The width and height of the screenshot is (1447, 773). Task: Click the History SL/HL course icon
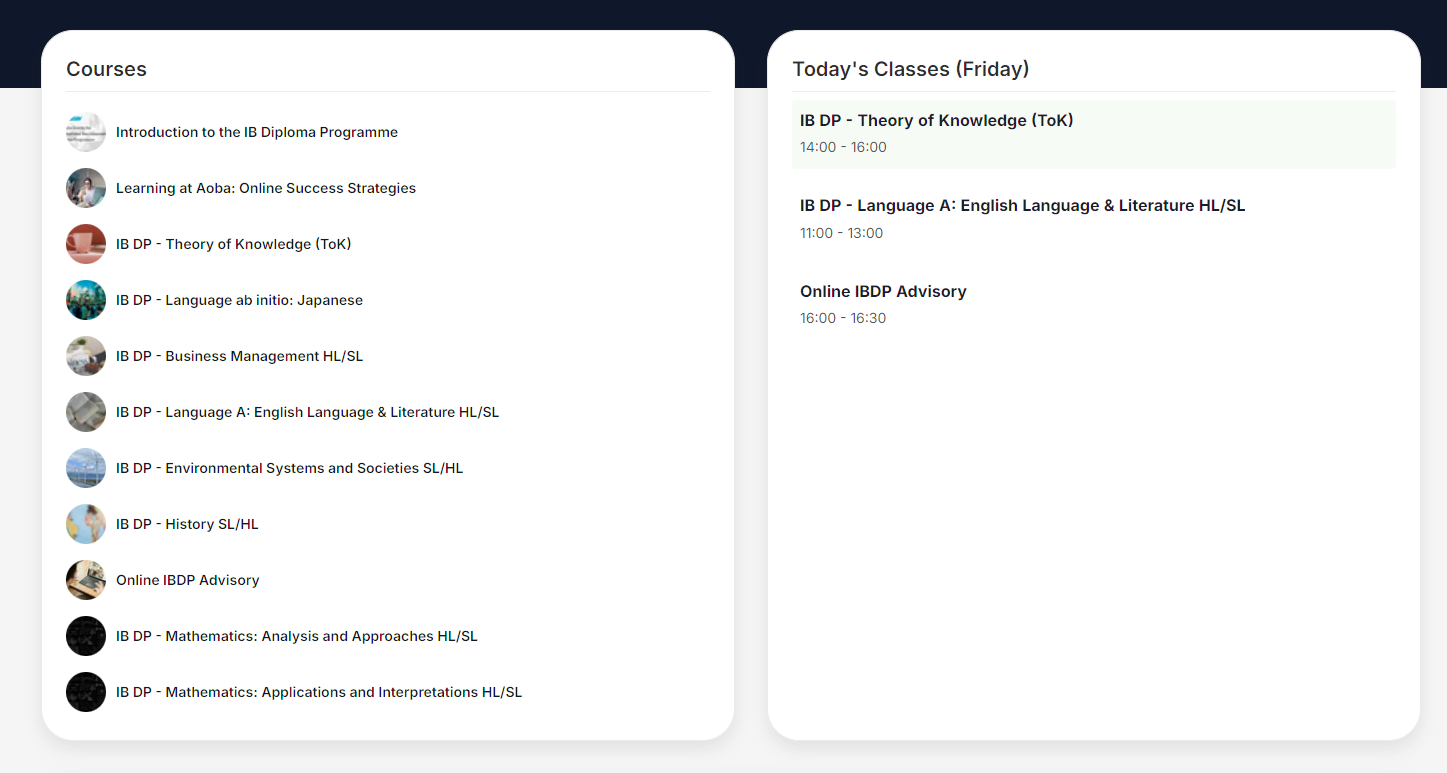(x=86, y=524)
